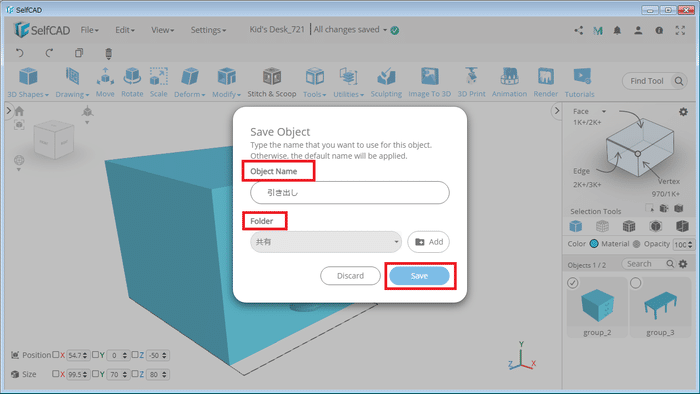Viewport: 700px width, 394px height.
Task: Click the Share icon in header
Action: (x=579, y=30)
